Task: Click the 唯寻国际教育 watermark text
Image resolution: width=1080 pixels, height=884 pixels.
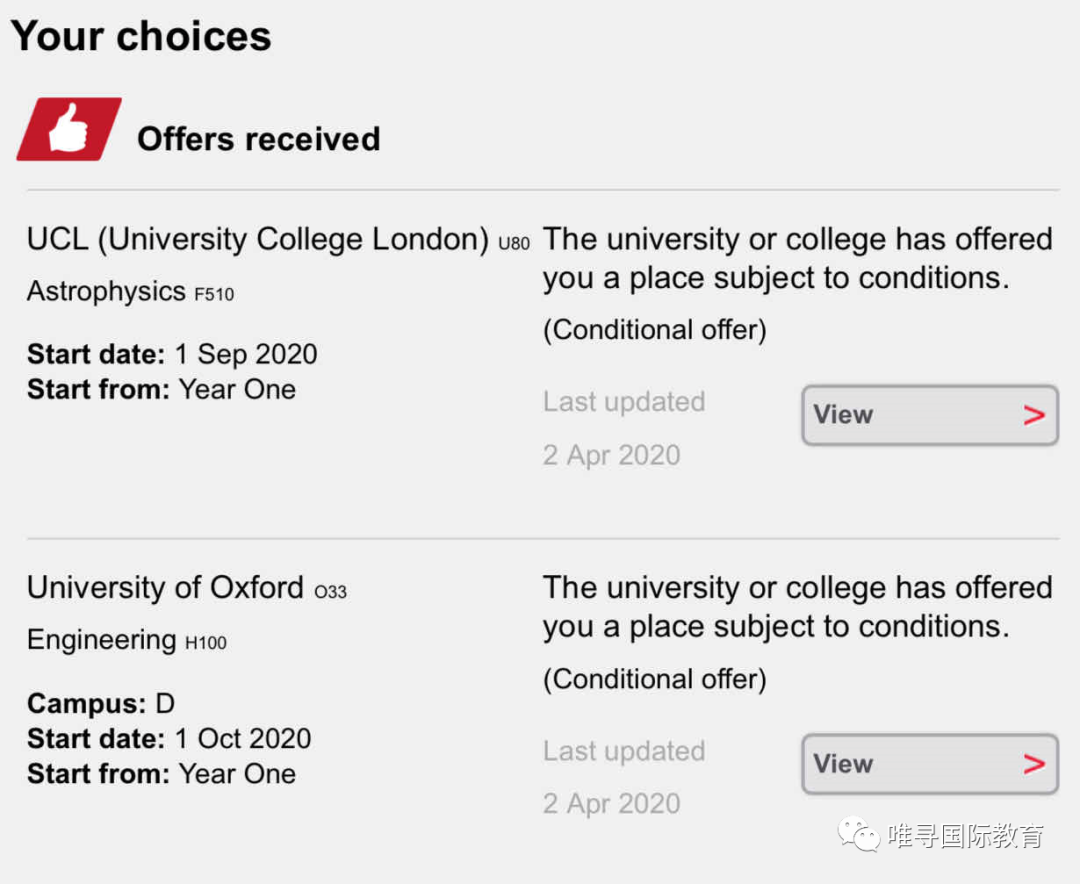Action: [x=966, y=835]
